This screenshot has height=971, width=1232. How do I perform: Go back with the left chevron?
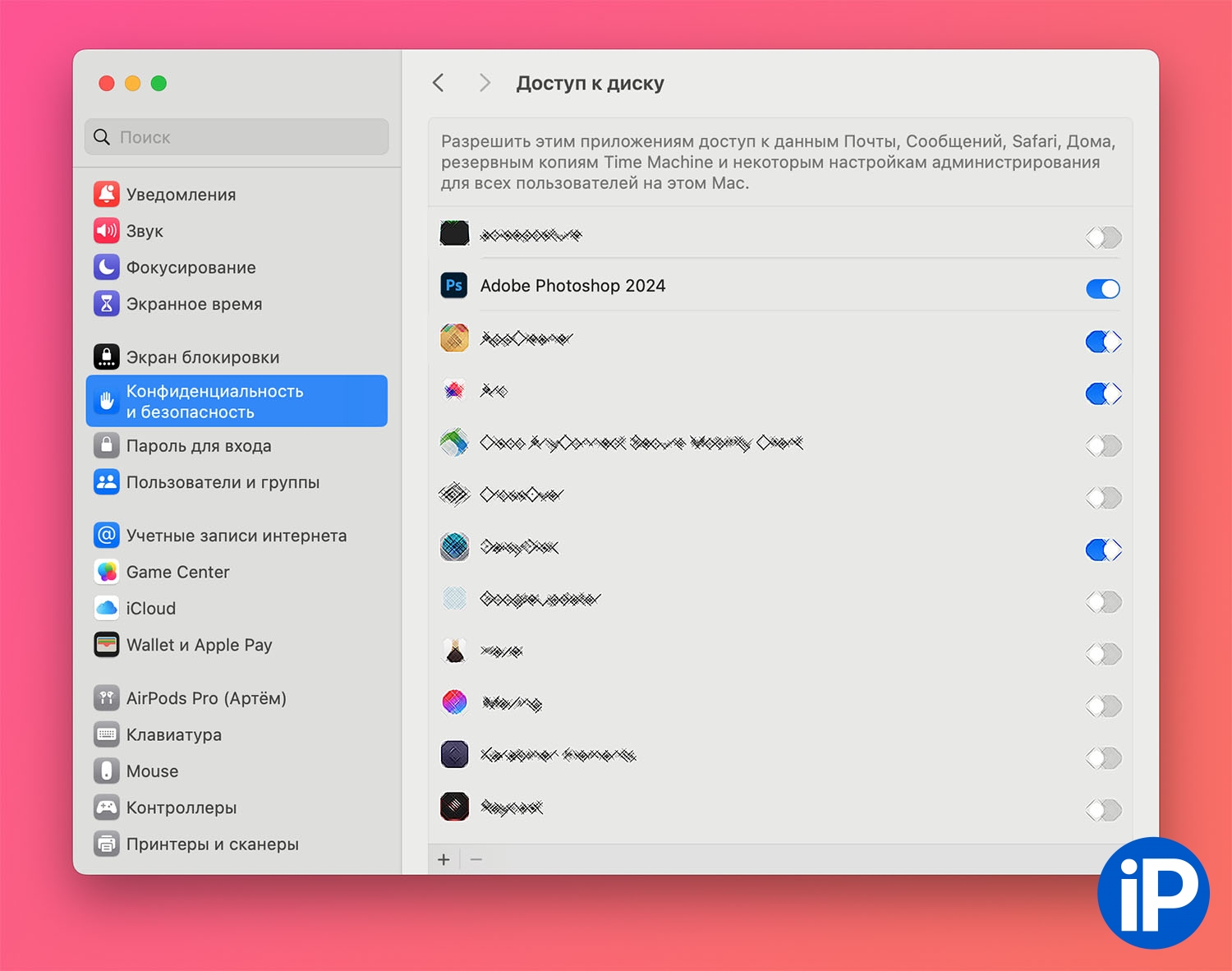439,83
